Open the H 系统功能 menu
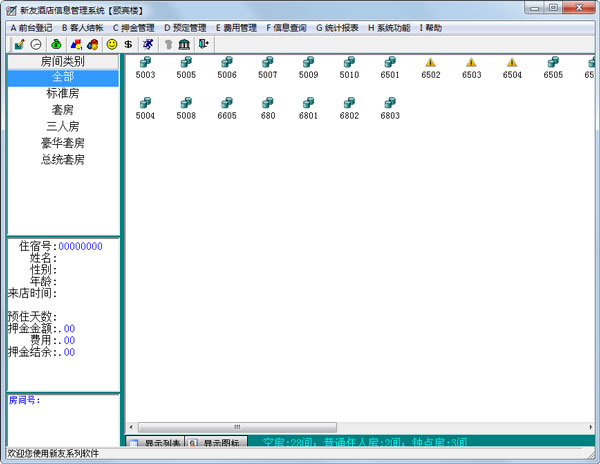Screen dimensions: 600x464 coord(389,28)
